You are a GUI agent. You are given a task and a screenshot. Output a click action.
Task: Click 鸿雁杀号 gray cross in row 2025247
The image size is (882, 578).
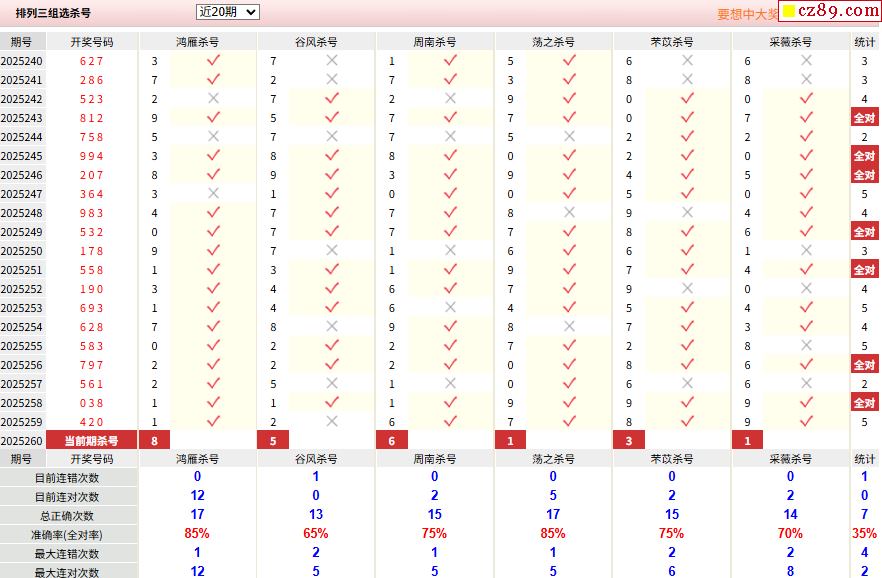point(213,193)
